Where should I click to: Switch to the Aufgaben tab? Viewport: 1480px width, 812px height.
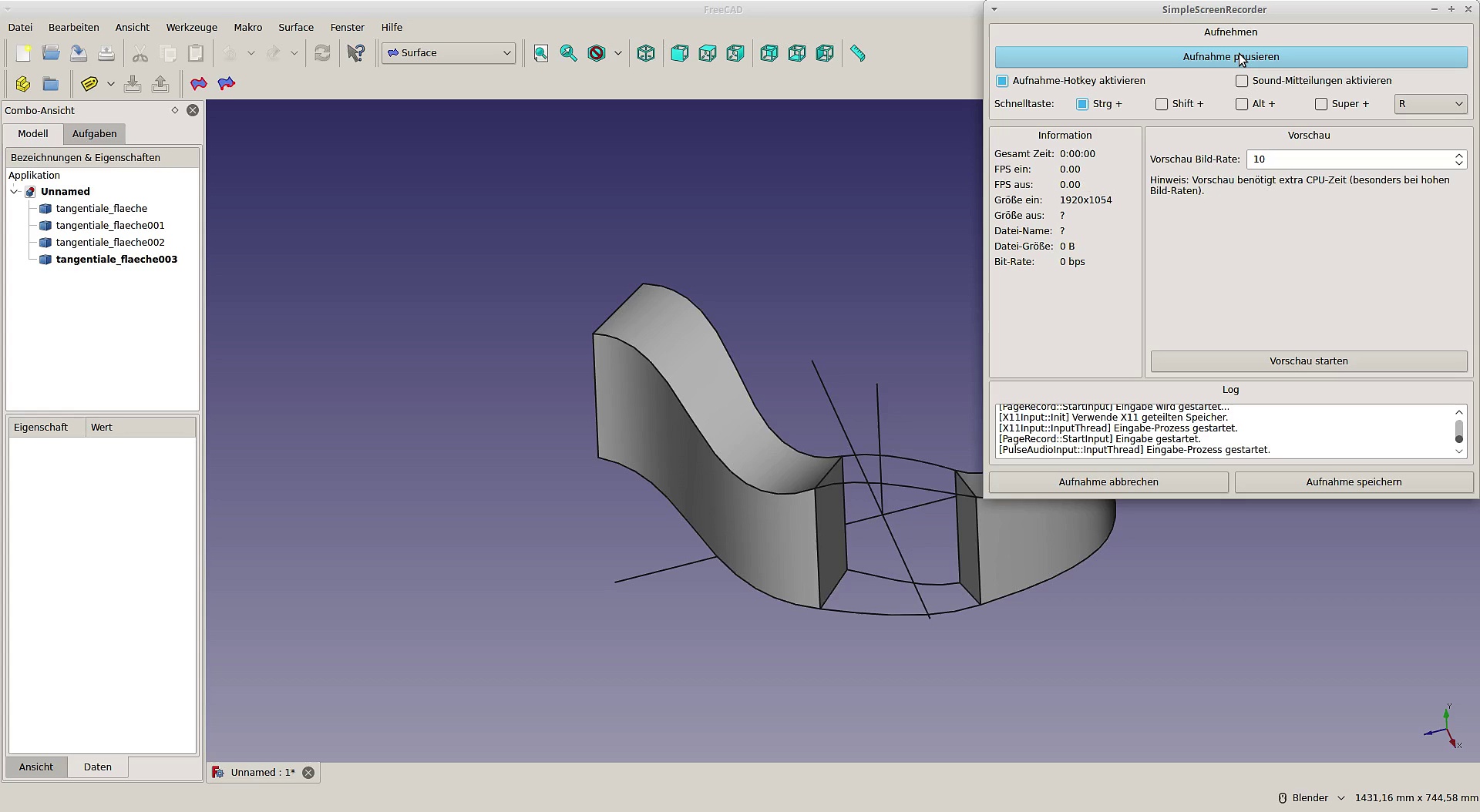(94, 134)
